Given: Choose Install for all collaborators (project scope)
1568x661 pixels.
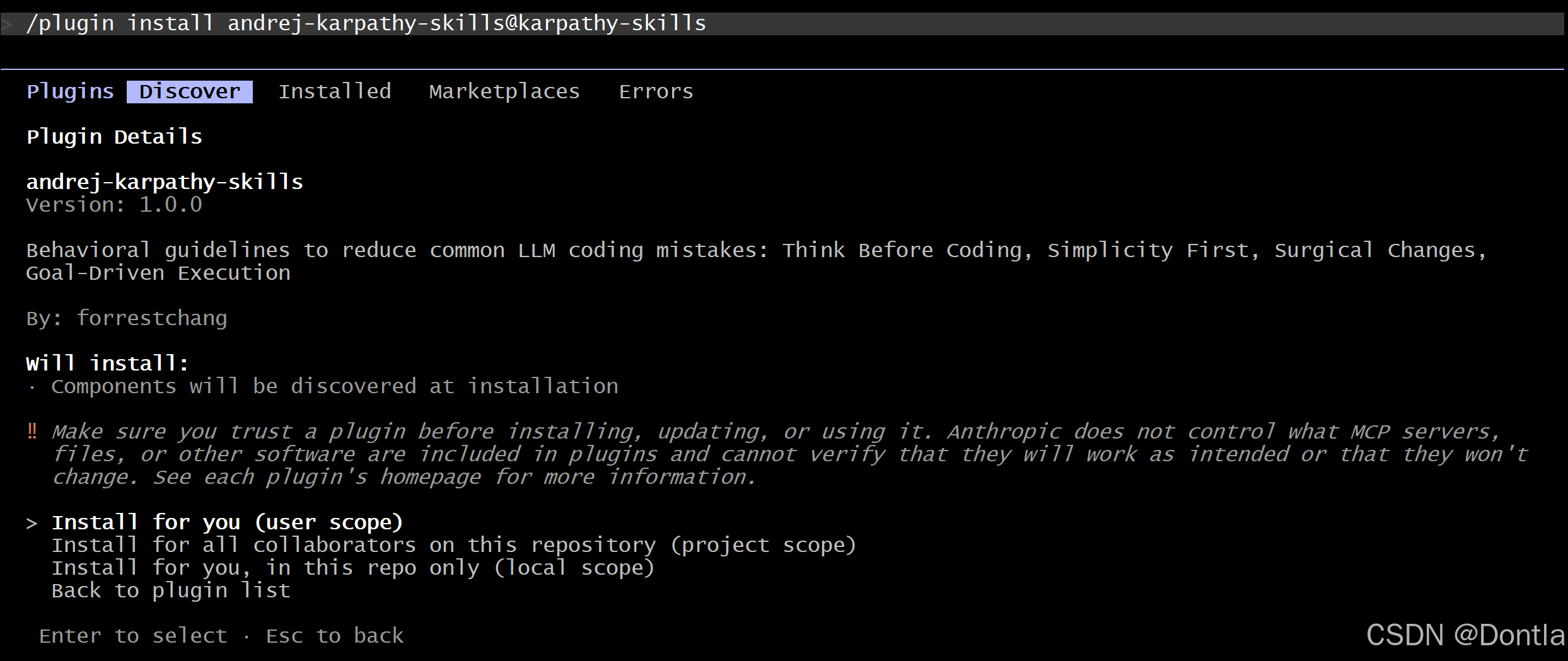Looking at the screenshot, I should click(454, 545).
